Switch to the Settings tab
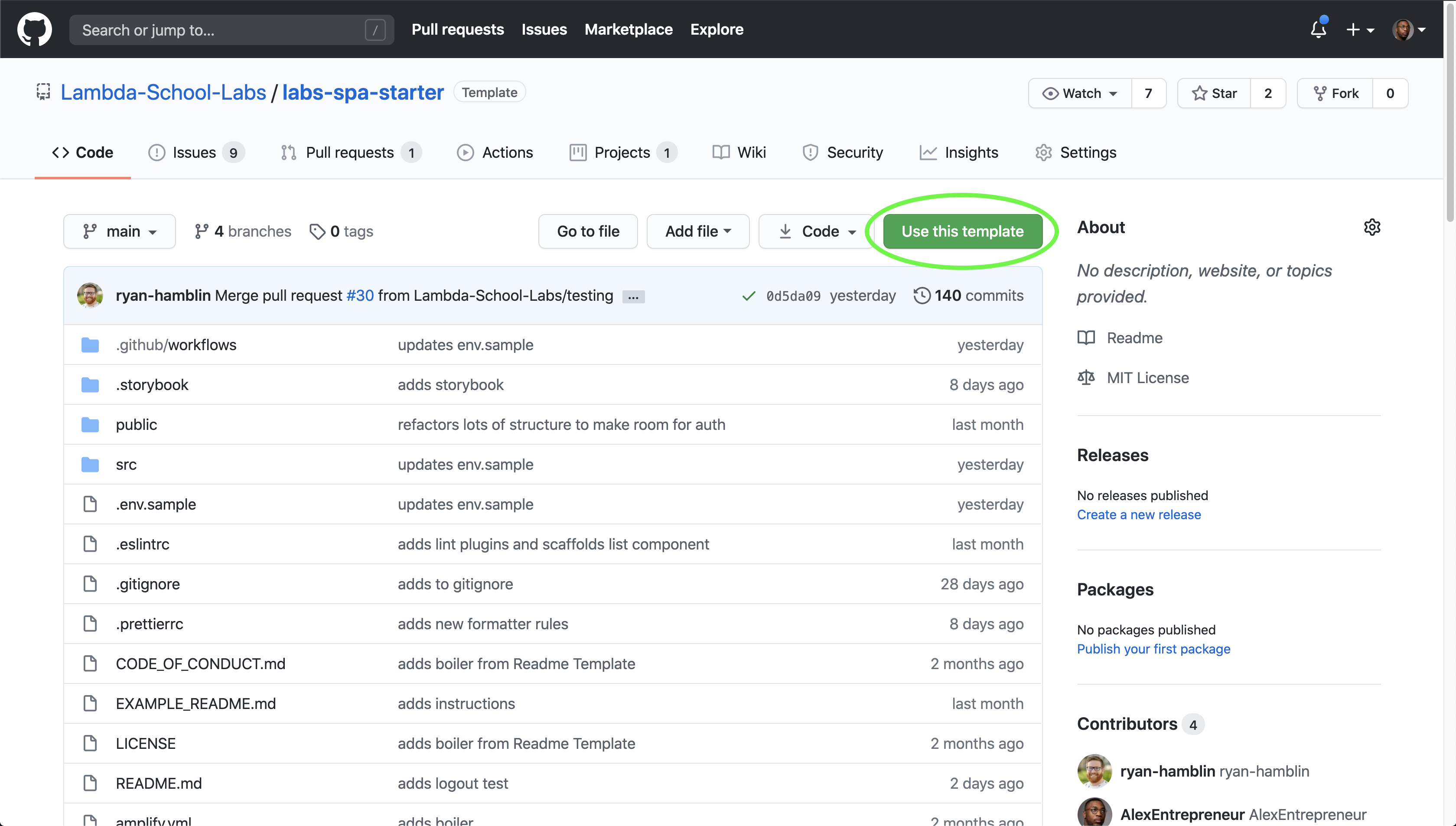Screen dimensions: 1456x826 coord(1076,152)
